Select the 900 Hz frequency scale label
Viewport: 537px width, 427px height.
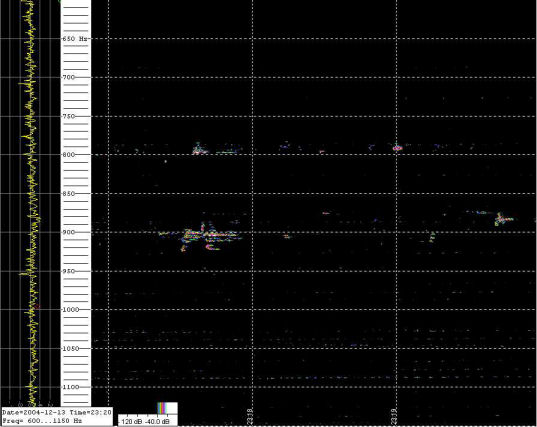(x=68, y=232)
